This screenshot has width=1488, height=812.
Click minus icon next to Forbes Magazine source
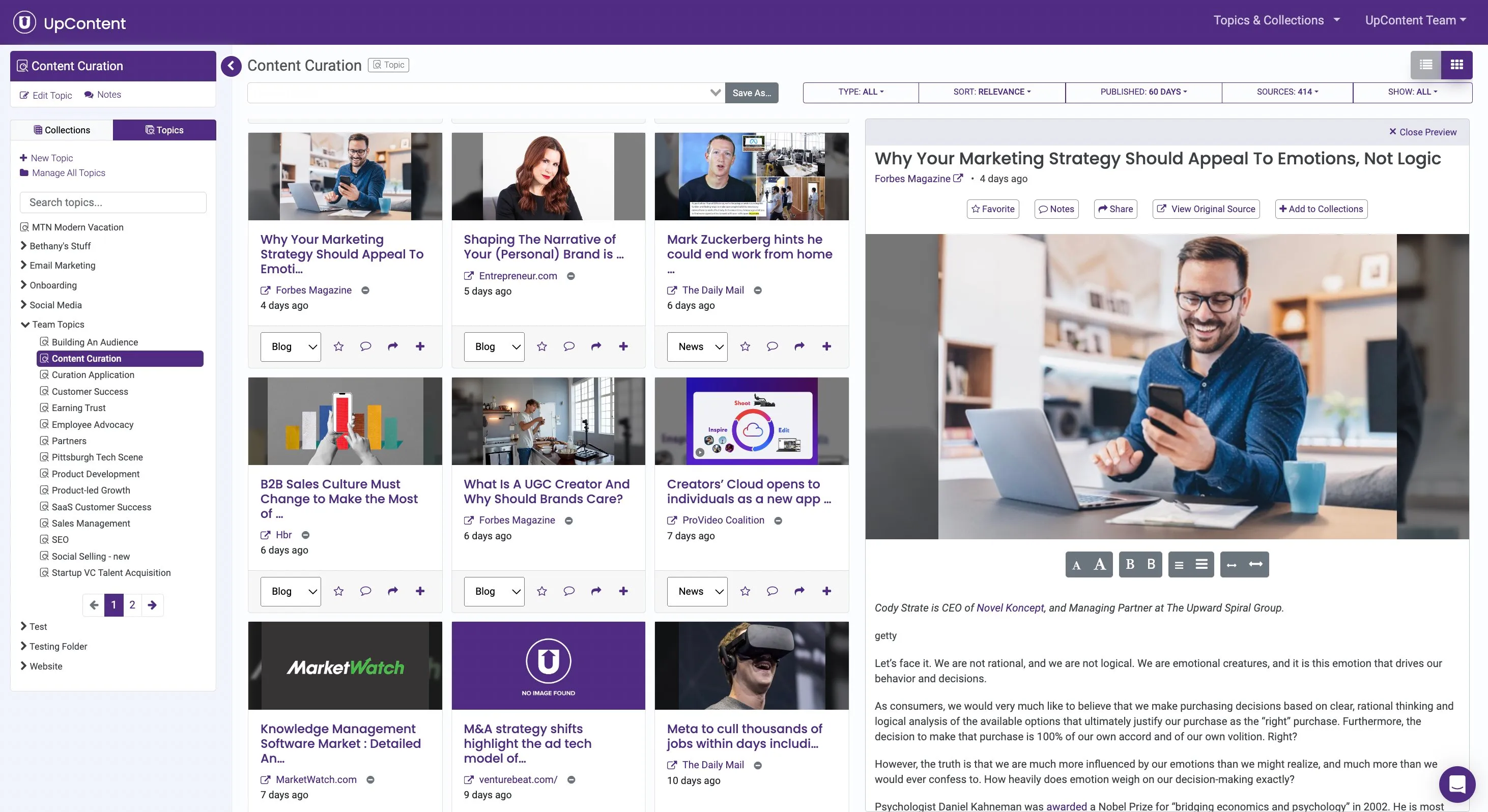point(365,291)
